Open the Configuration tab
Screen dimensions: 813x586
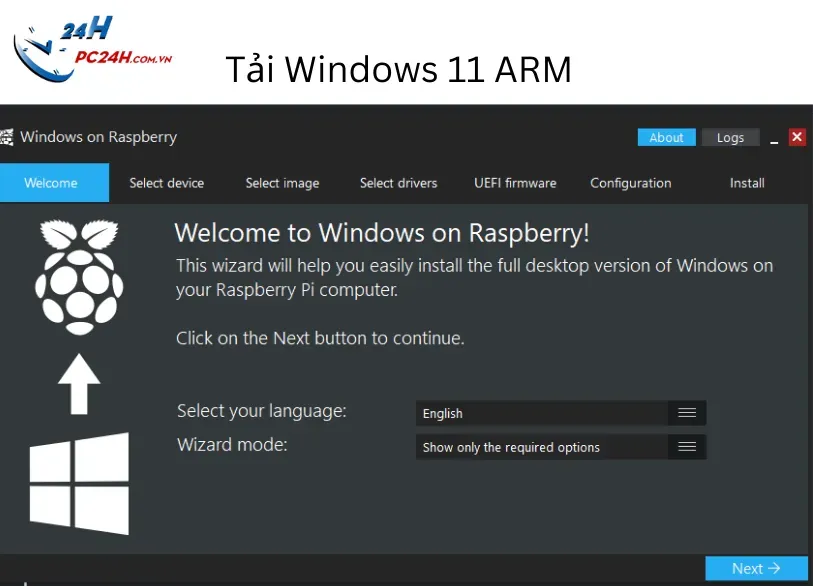630,183
